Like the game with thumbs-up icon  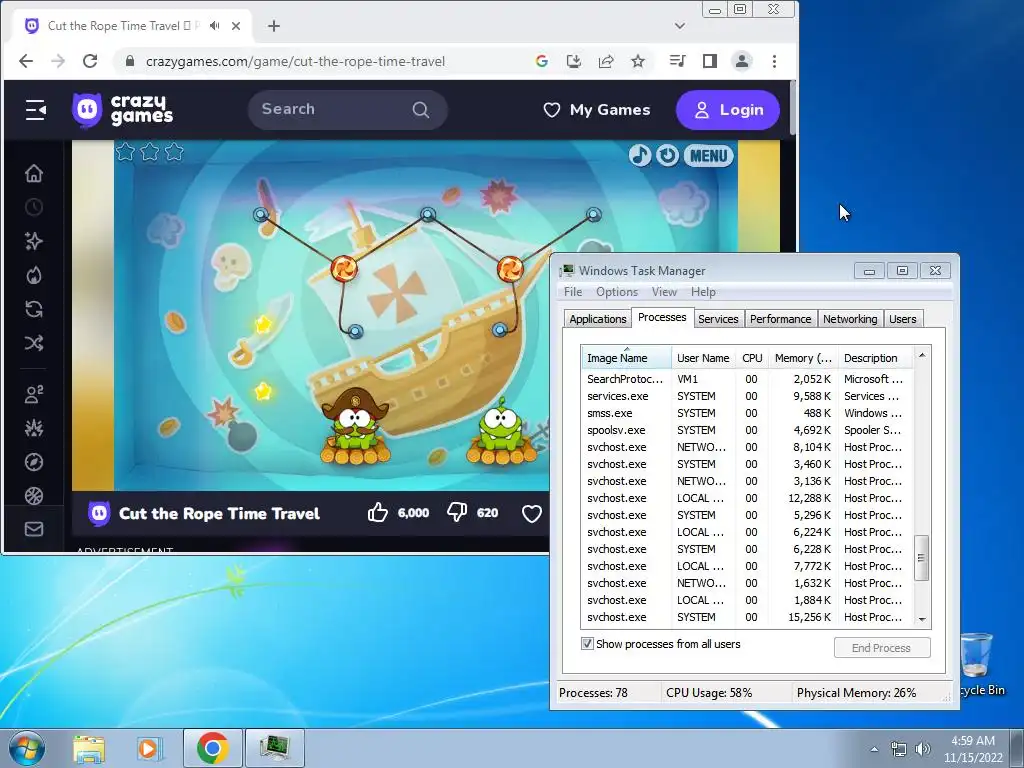[x=377, y=513]
